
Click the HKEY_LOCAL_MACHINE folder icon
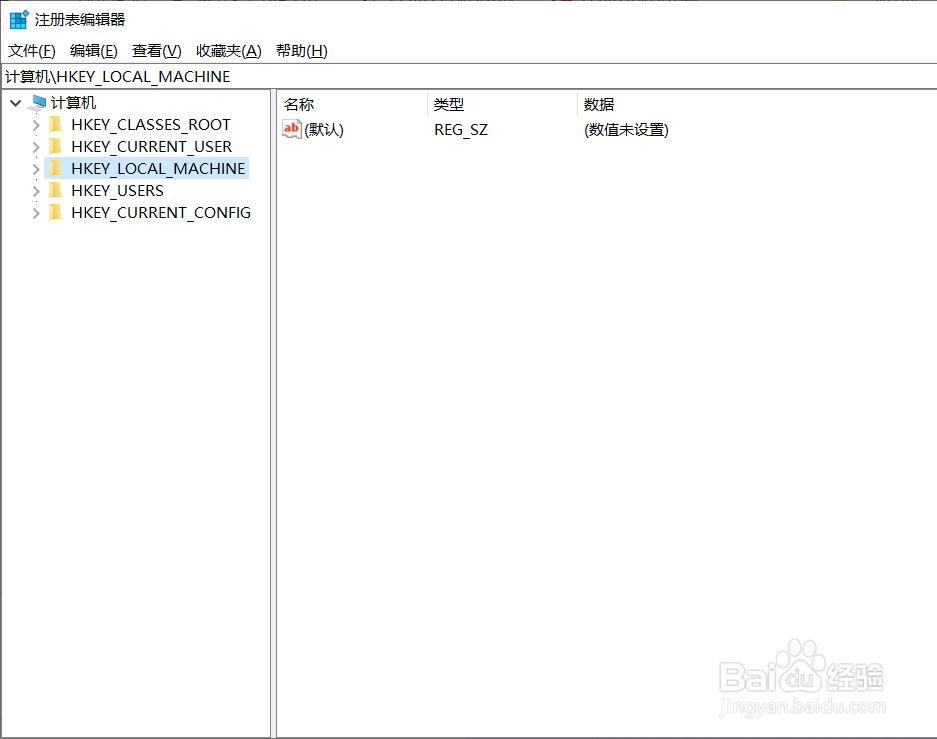point(55,168)
